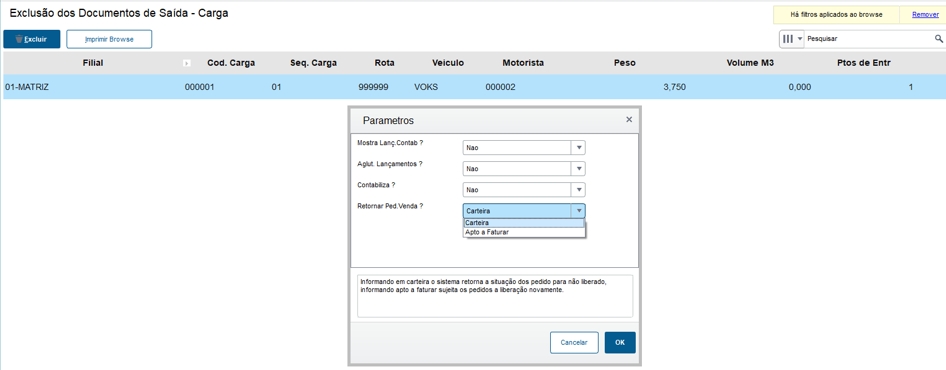Click the cargo code 000001 cell
The image size is (946, 370).
200,88
